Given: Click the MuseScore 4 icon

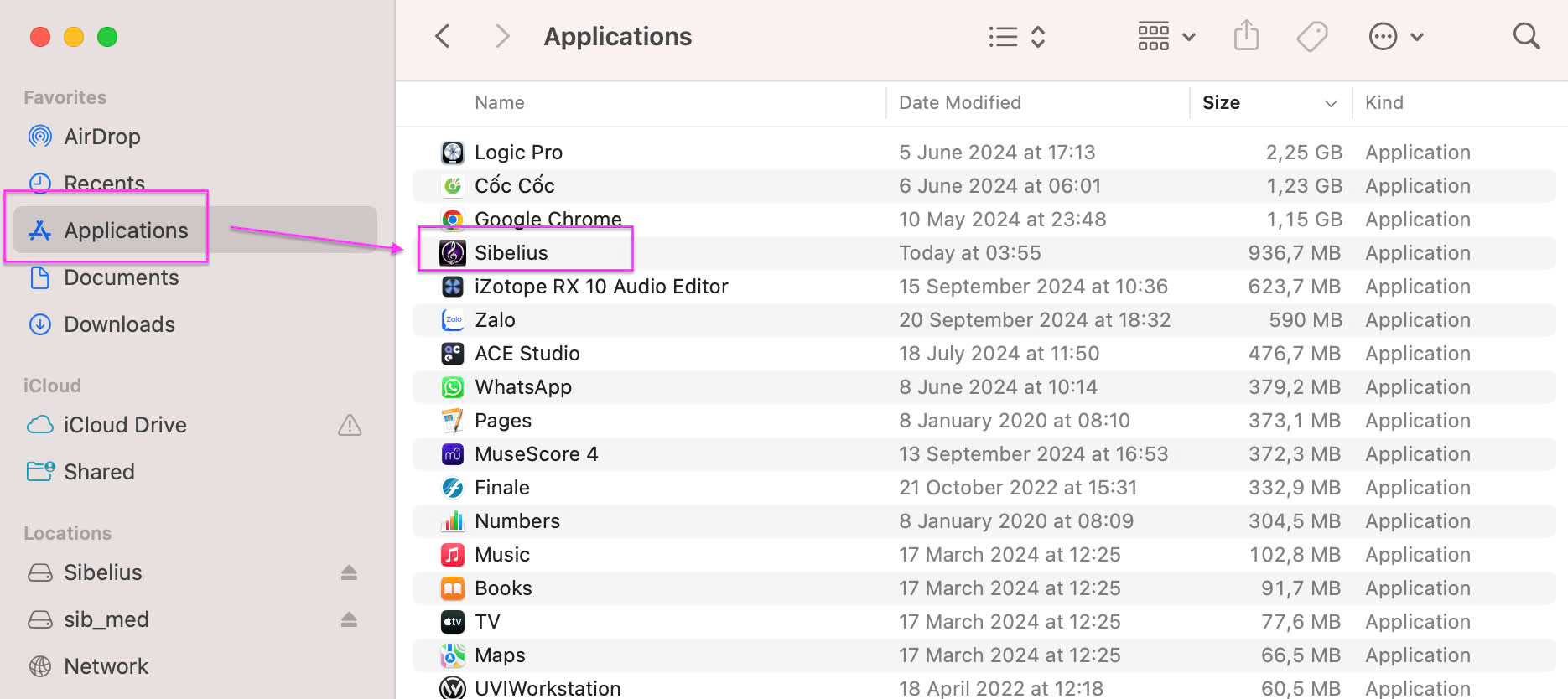Looking at the screenshot, I should click(453, 453).
